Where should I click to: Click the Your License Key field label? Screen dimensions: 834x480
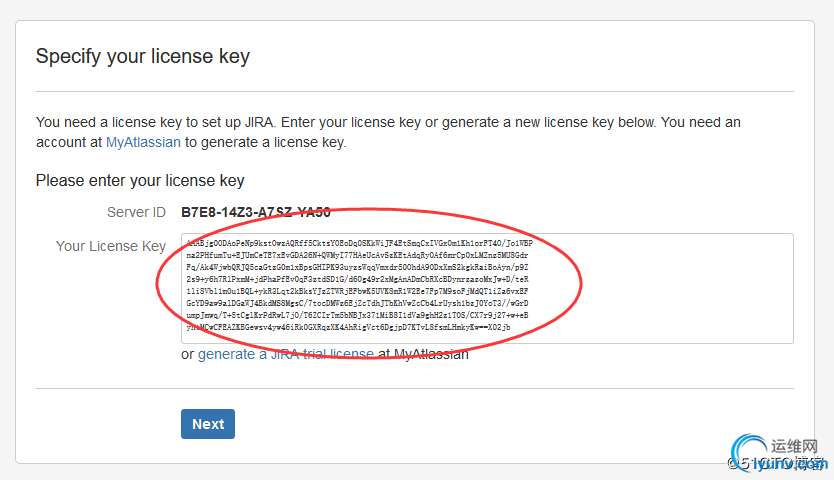[111, 246]
